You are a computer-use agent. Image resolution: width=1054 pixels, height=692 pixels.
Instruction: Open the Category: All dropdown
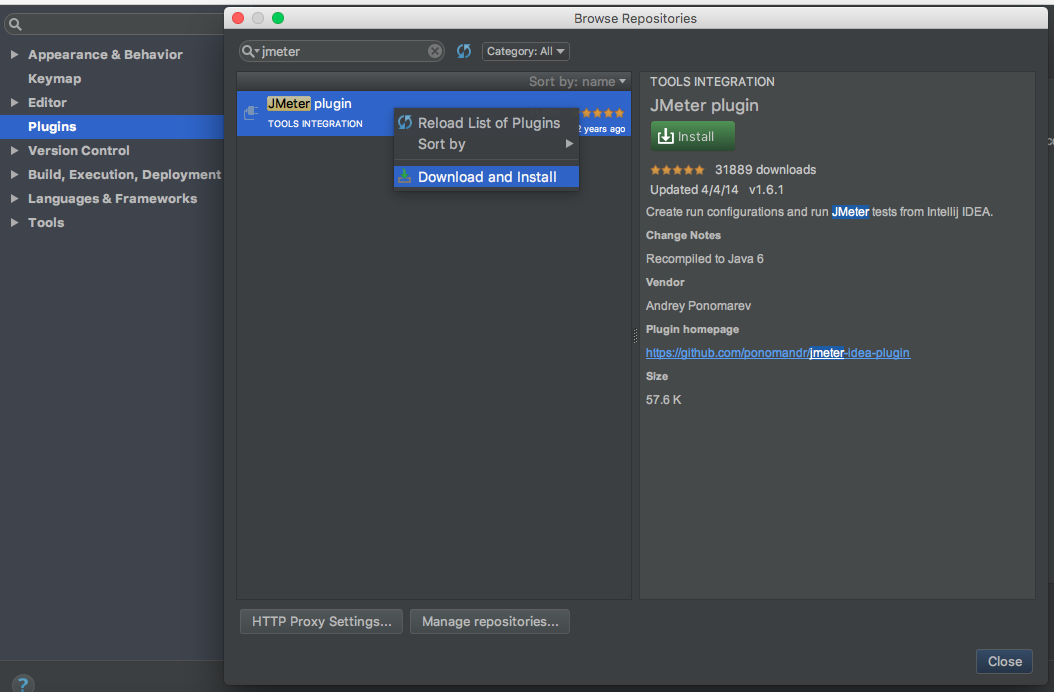click(x=525, y=51)
